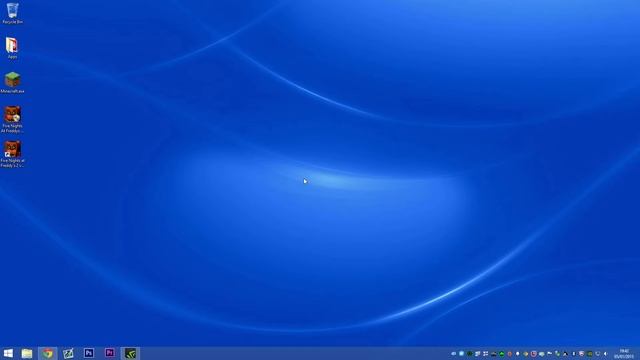Launch Adobe Photoshop from the taskbar

click(x=89, y=353)
